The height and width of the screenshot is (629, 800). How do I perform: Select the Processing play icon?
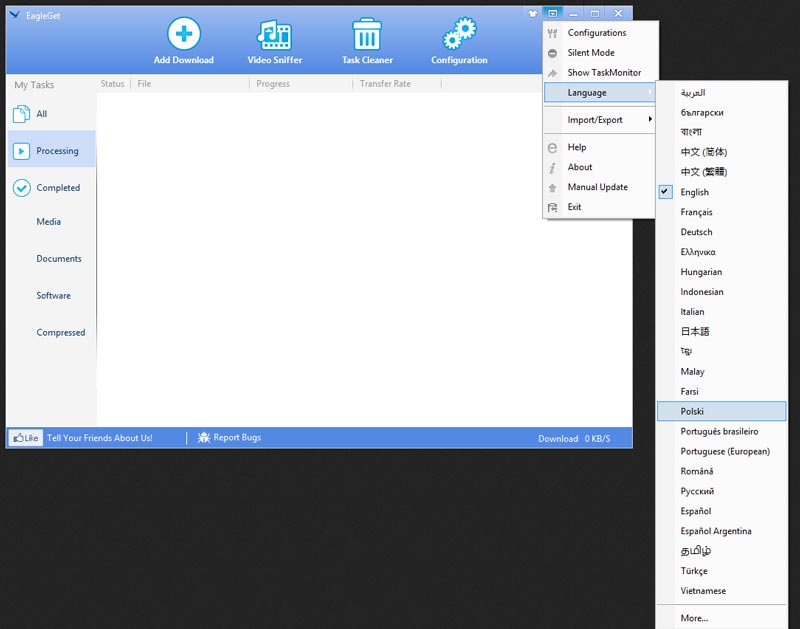(x=21, y=151)
